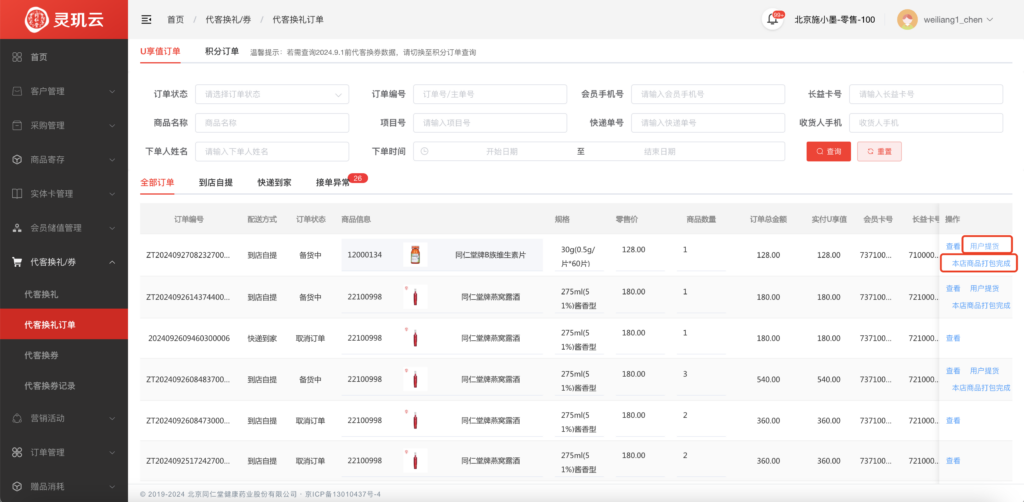Screen dimensions: 1024x502
Task: Open the notification bell icon
Action: point(773,20)
